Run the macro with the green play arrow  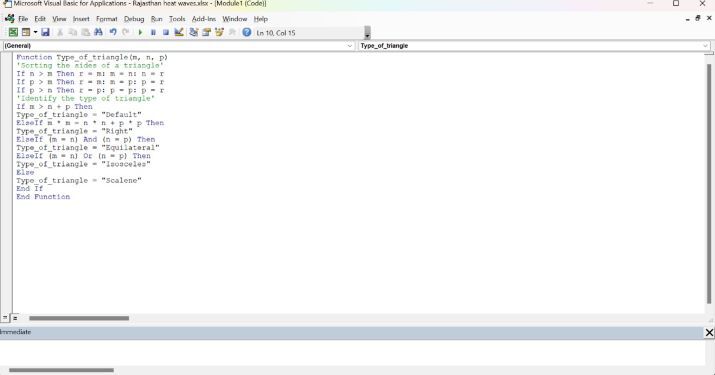point(140,32)
